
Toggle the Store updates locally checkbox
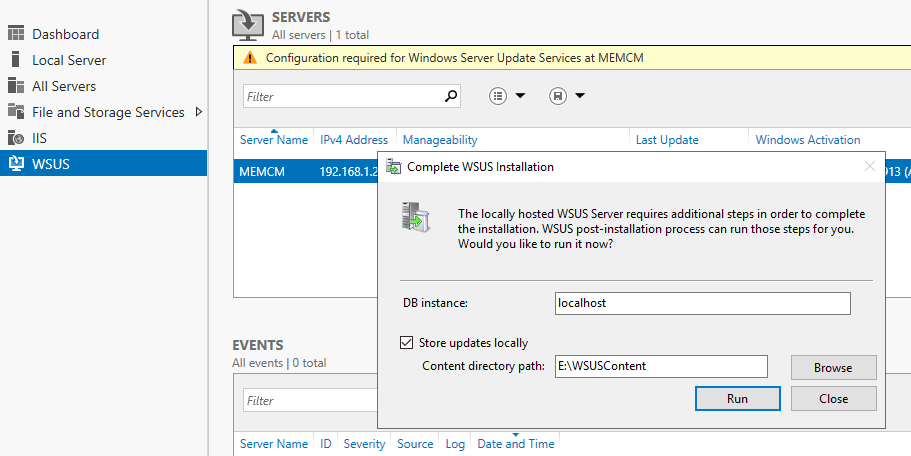(x=407, y=343)
